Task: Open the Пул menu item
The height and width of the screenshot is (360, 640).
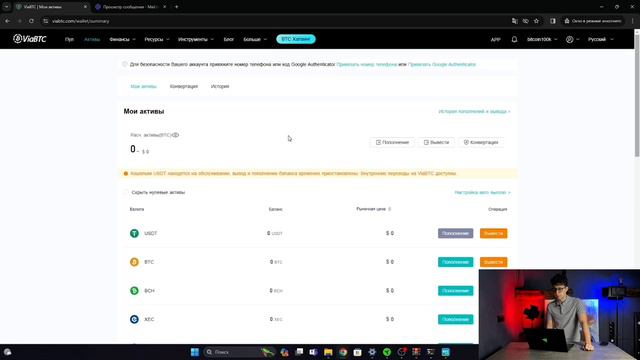Action: (x=69, y=40)
